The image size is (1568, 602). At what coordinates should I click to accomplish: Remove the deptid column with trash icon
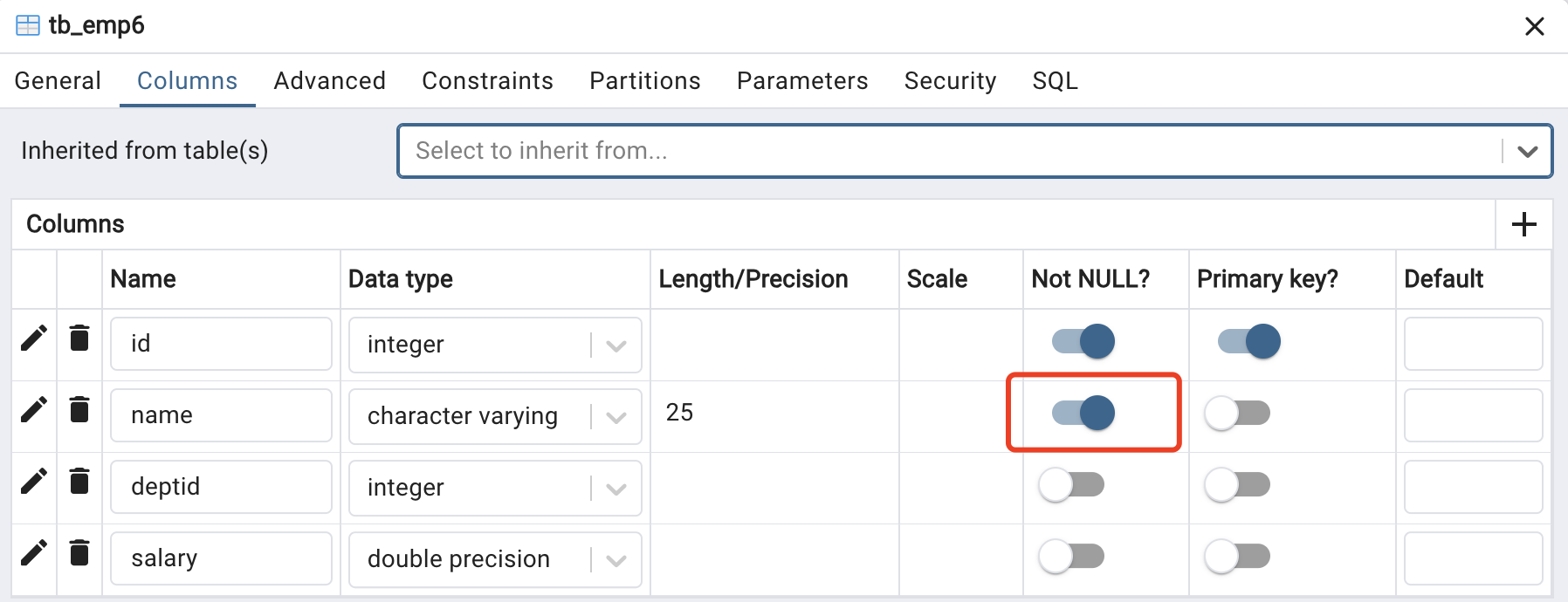tap(79, 481)
